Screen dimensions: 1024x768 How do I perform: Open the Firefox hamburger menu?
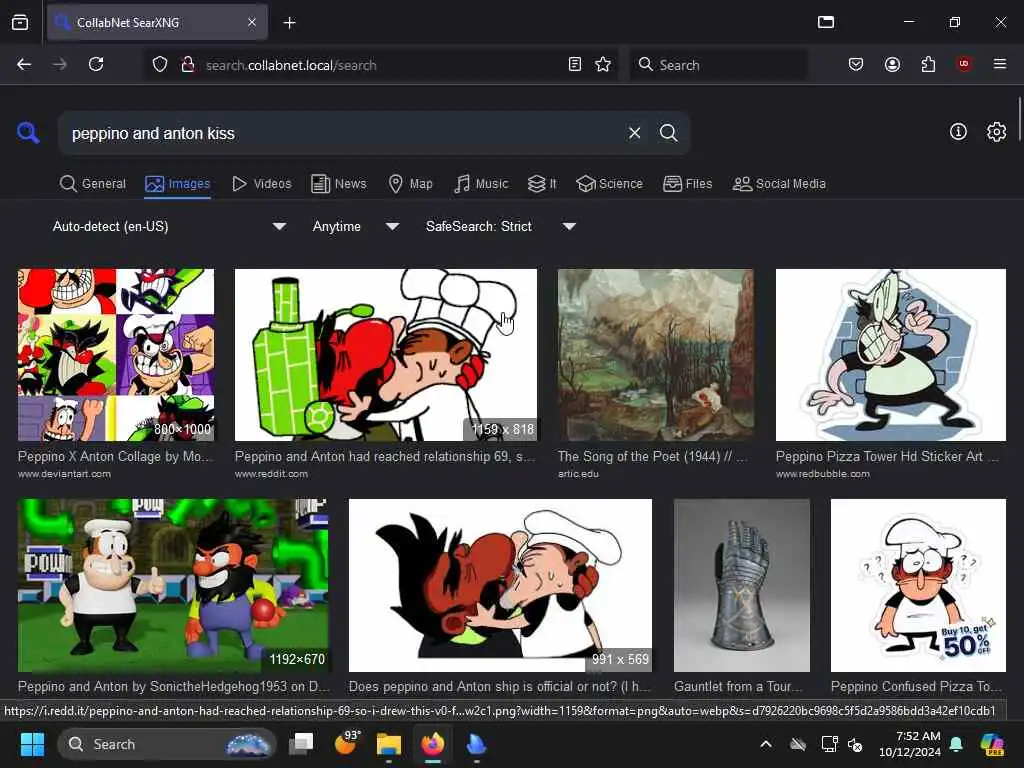point(999,64)
